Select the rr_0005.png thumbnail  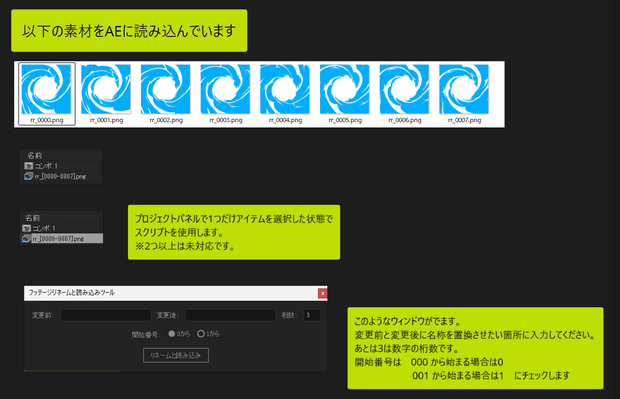(345, 89)
